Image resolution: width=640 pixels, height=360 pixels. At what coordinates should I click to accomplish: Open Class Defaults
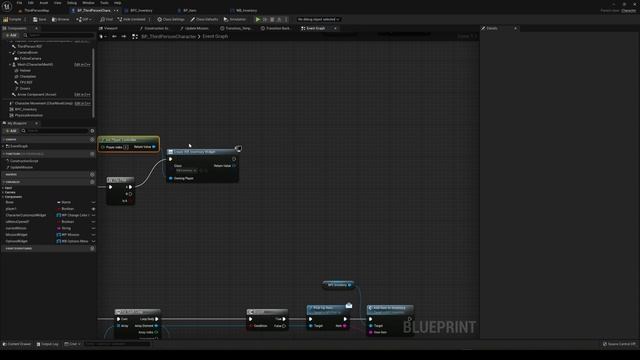click(204, 19)
